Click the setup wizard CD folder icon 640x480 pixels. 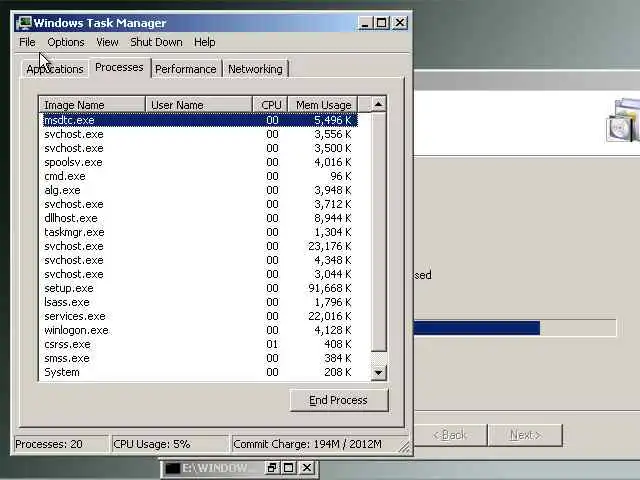pos(623,121)
